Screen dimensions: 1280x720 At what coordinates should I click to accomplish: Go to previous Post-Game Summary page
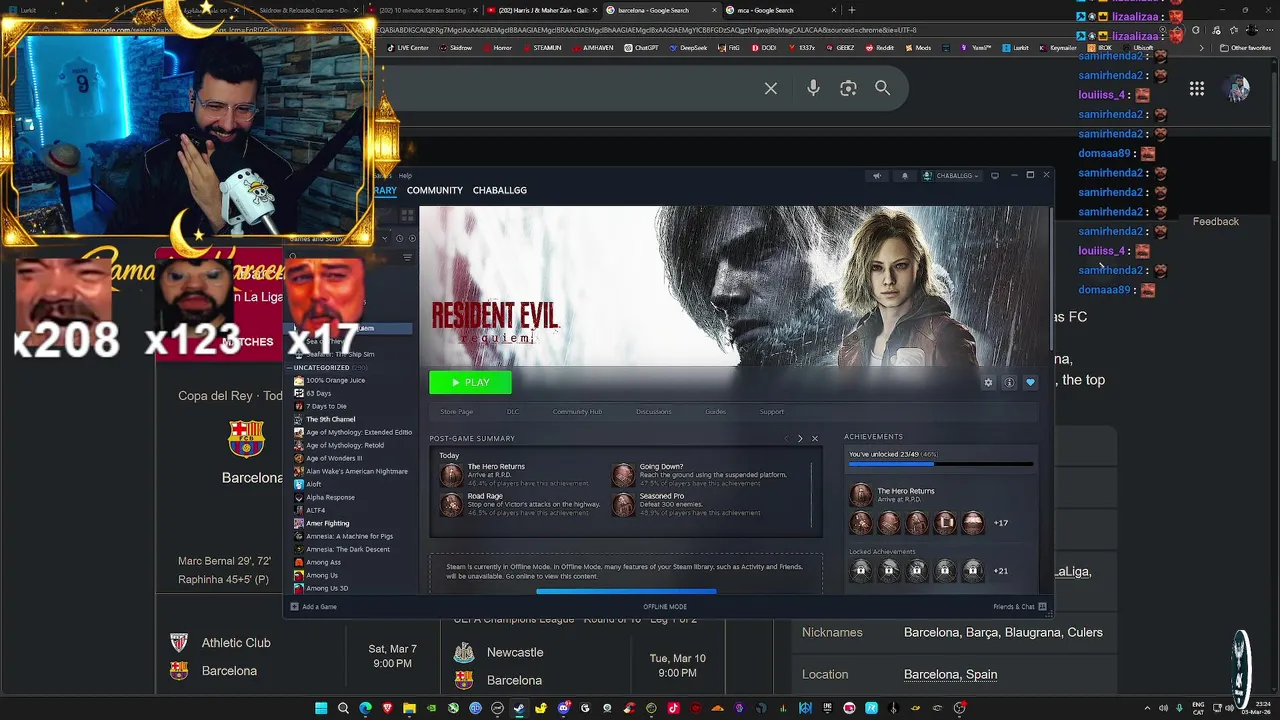(x=786, y=438)
